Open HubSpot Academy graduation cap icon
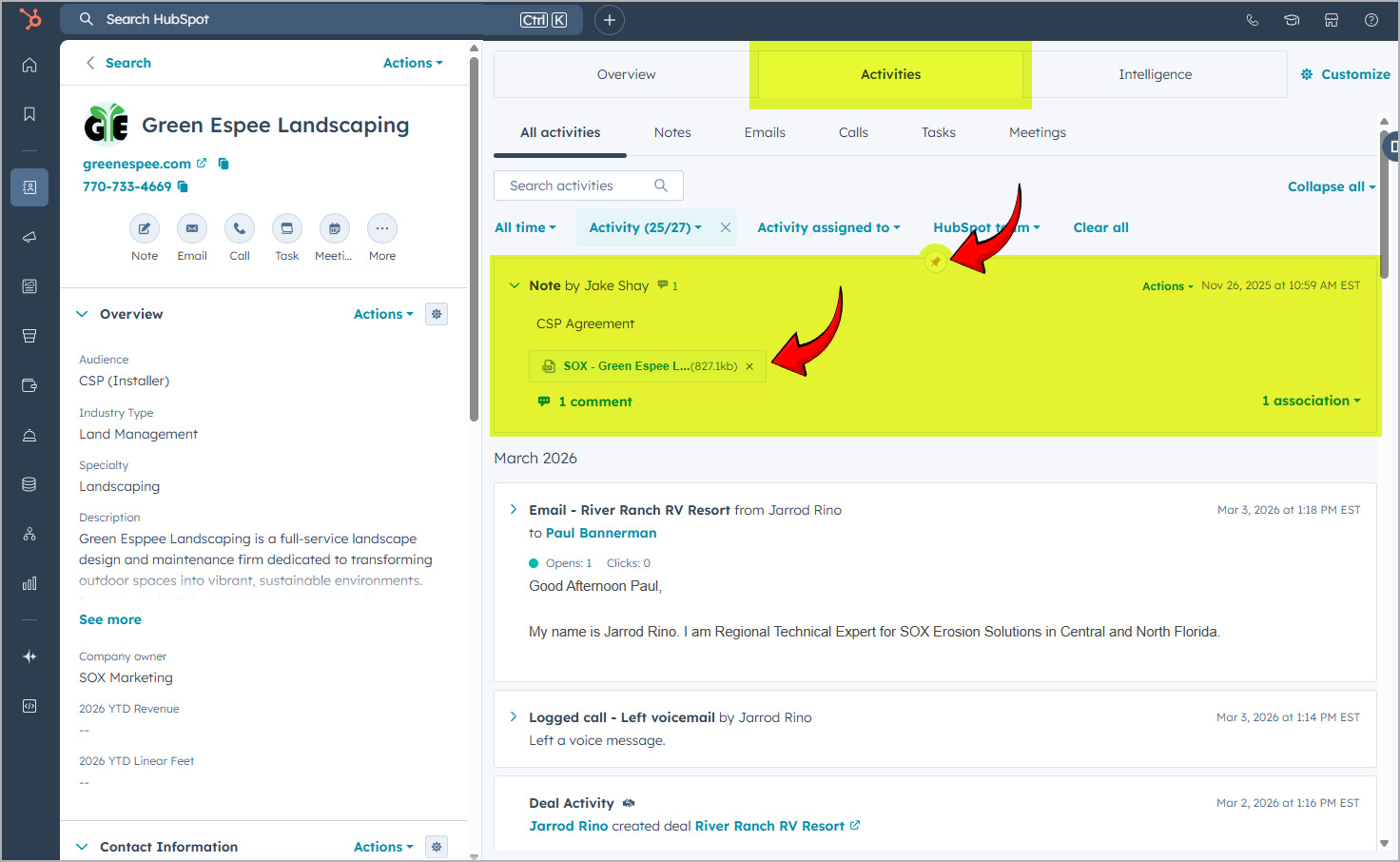 1292,20
